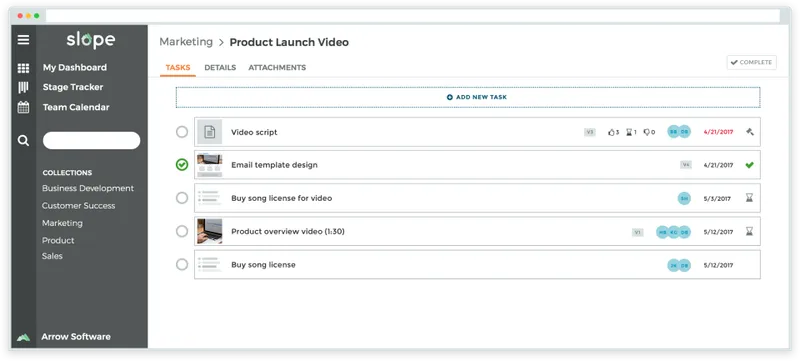The height and width of the screenshot is (361, 800).
Task: Open Product overview video (1:30) title
Action: click(x=288, y=231)
